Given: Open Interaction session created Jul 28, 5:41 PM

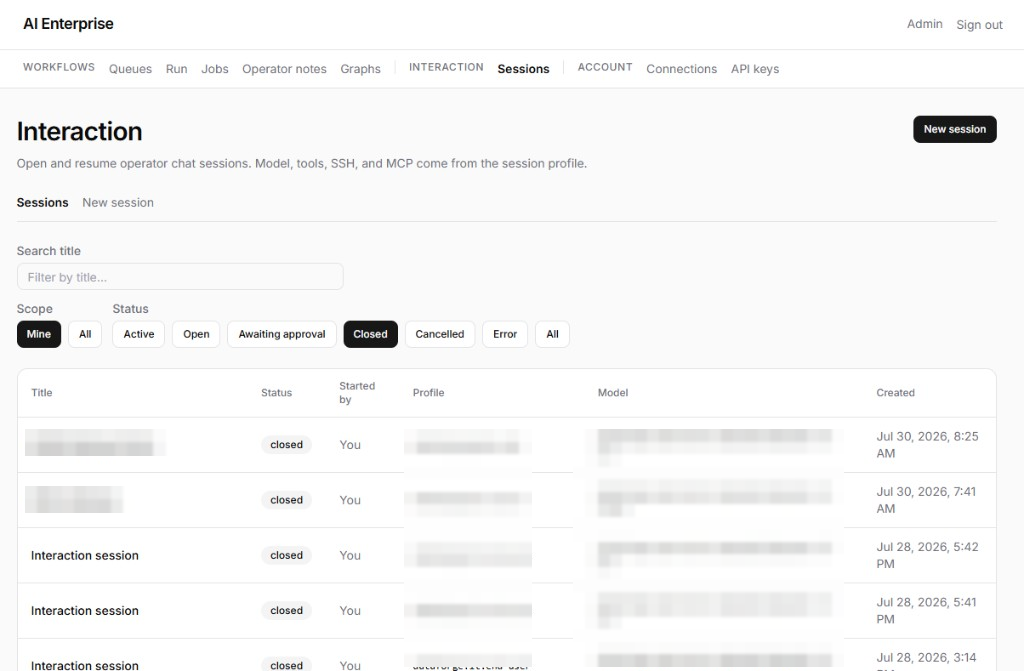Looking at the screenshot, I should click(x=85, y=611).
